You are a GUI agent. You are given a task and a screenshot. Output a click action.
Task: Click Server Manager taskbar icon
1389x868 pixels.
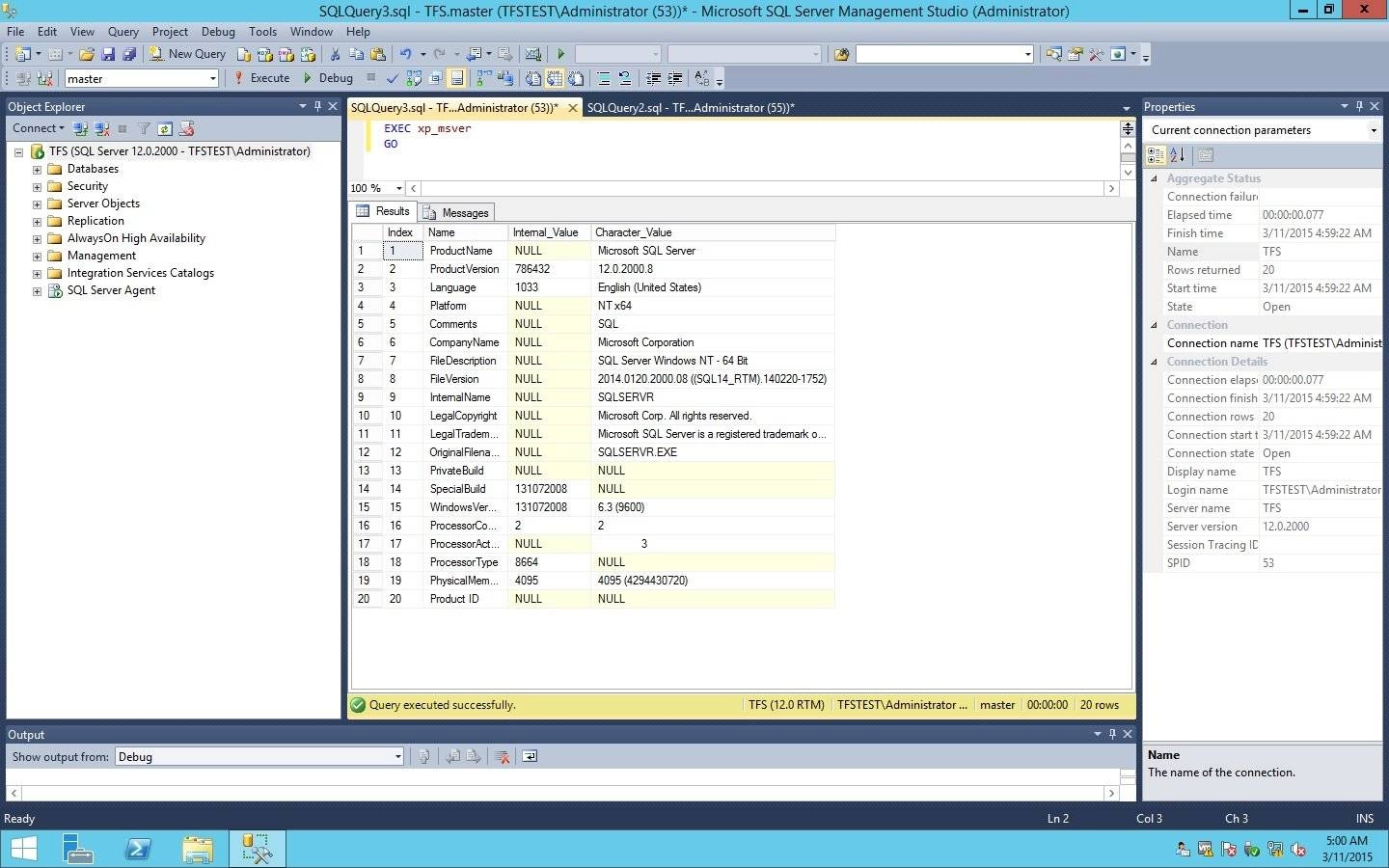click(79, 849)
